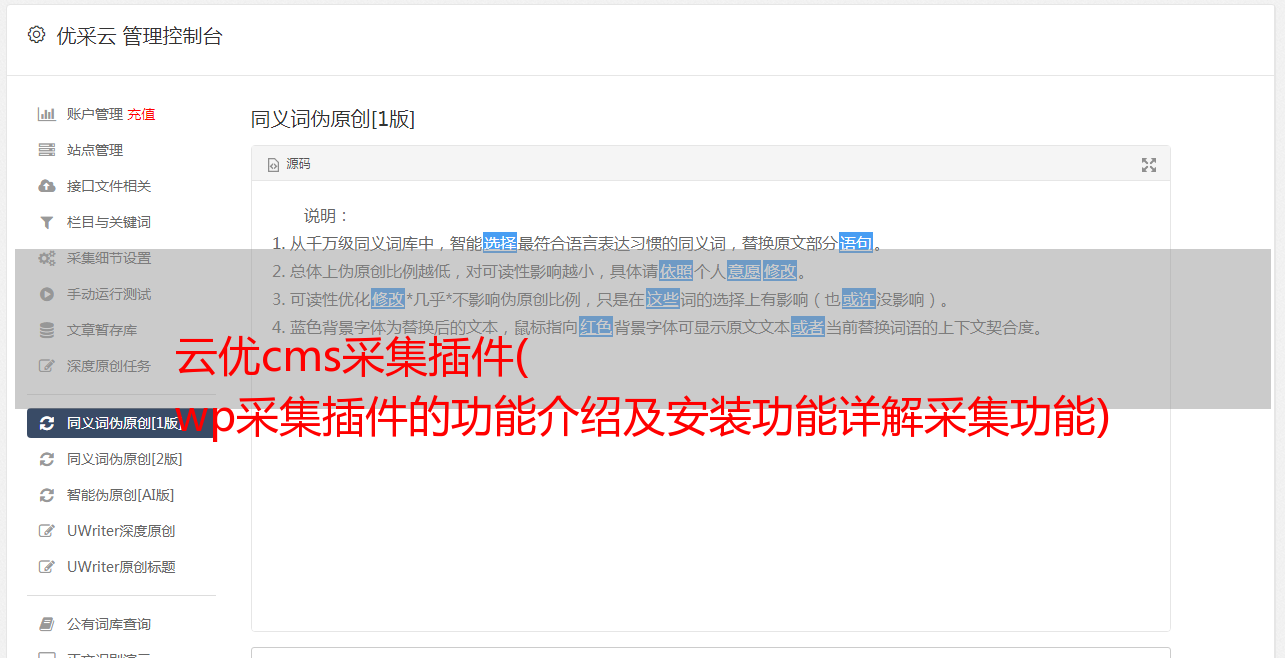Open the UWriter原创标题 menu item
1285x658 pixels.
(121, 567)
